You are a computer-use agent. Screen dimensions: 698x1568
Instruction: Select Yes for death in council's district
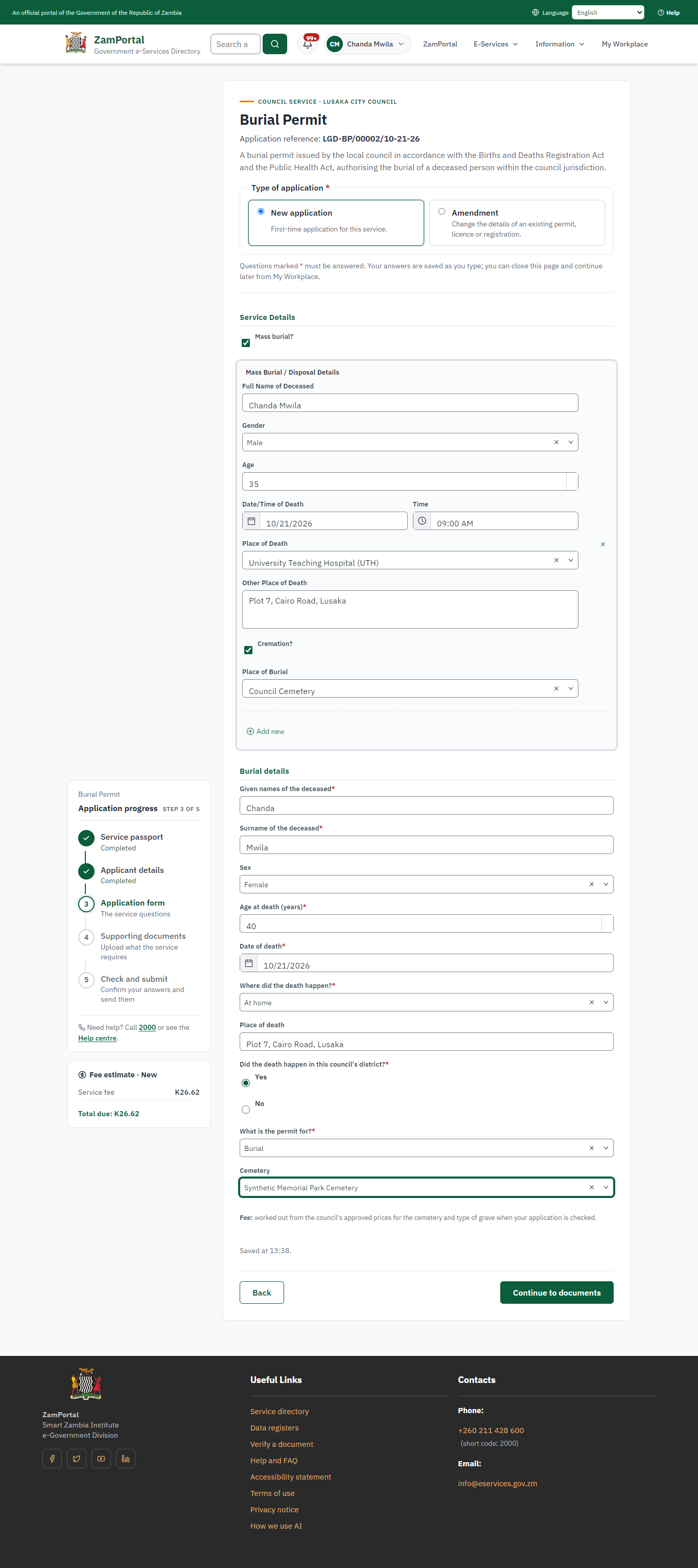(246, 1083)
